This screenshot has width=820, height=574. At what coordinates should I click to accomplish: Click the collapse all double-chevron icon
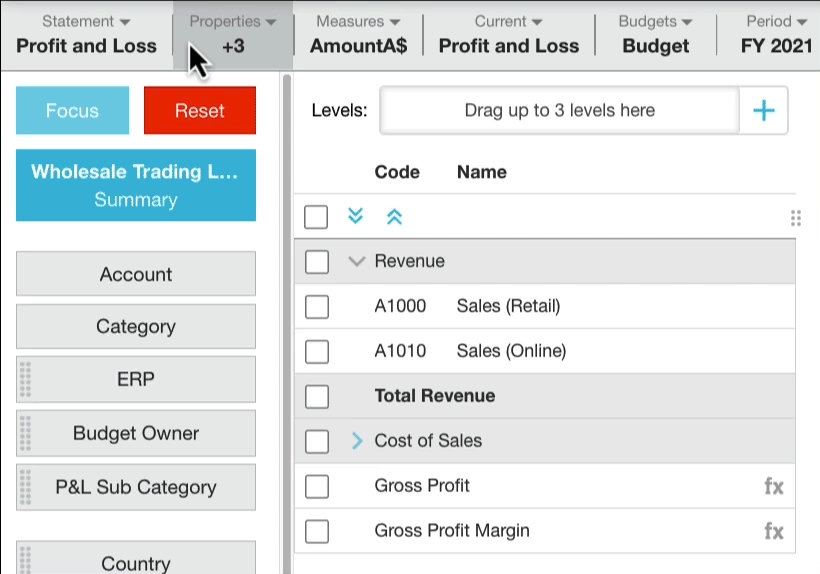tap(394, 217)
